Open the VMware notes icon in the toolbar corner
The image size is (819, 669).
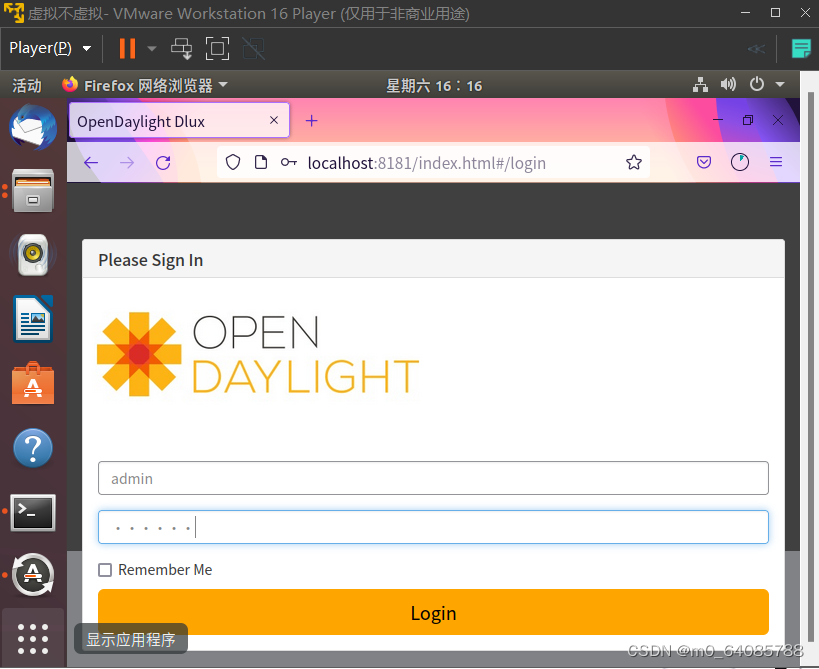tap(801, 49)
